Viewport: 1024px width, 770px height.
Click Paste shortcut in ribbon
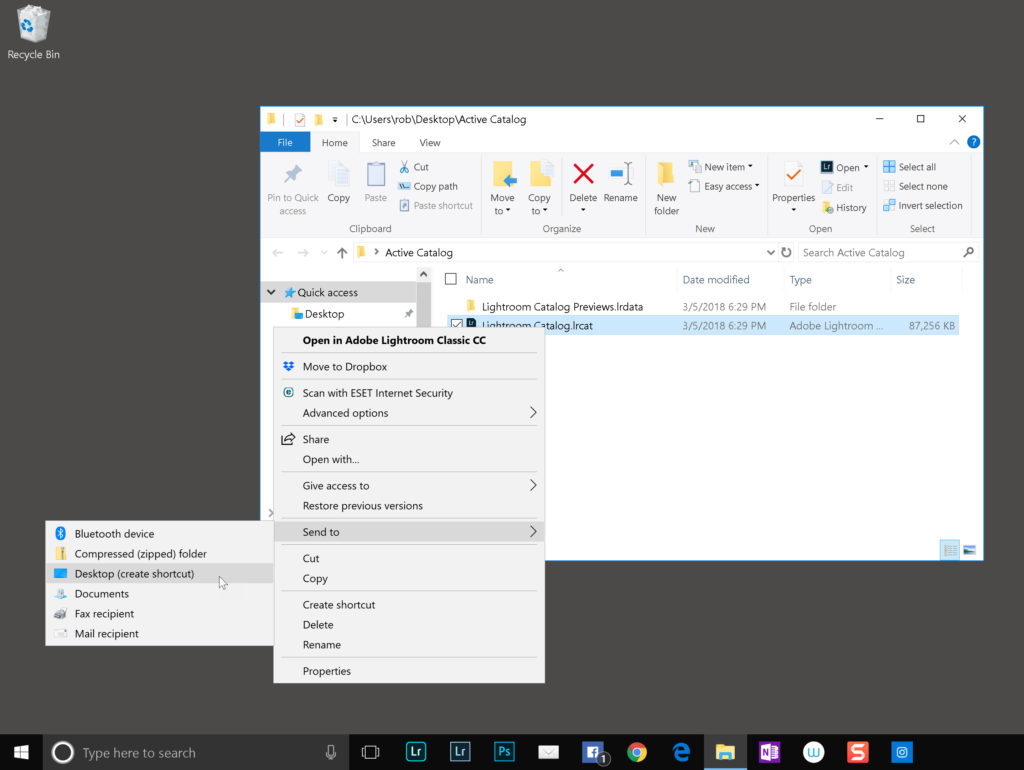(436, 206)
